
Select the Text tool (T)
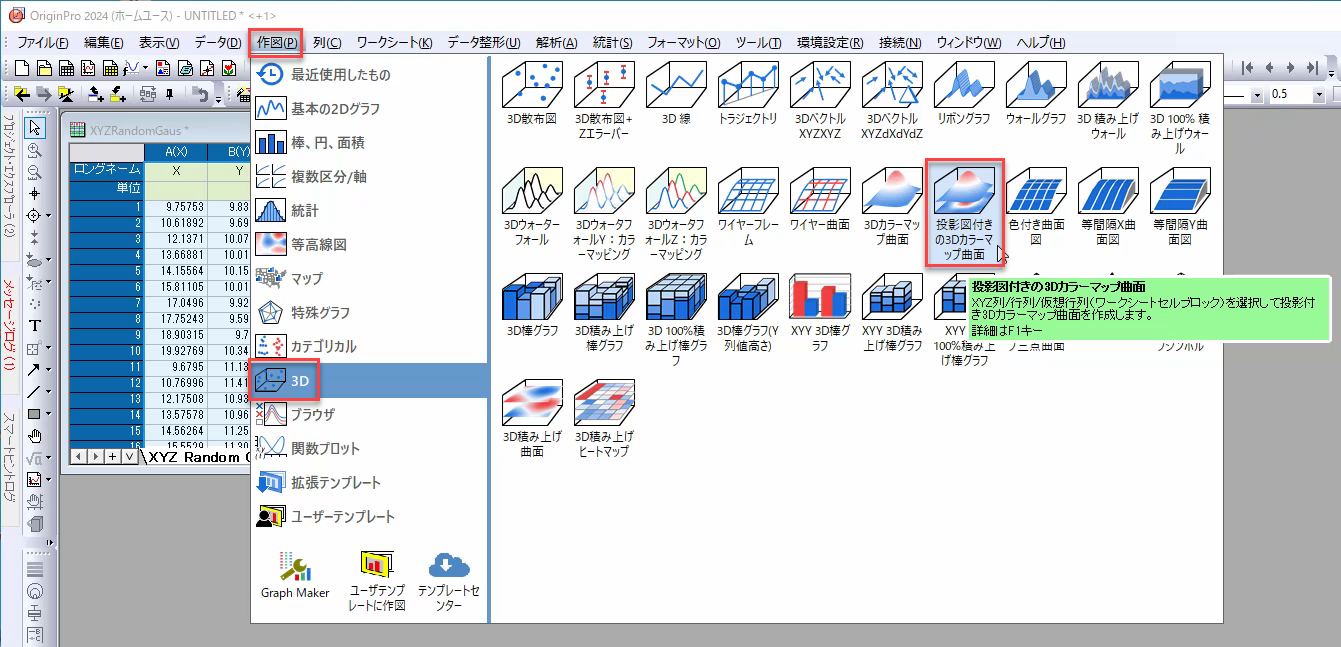point(35,325)
